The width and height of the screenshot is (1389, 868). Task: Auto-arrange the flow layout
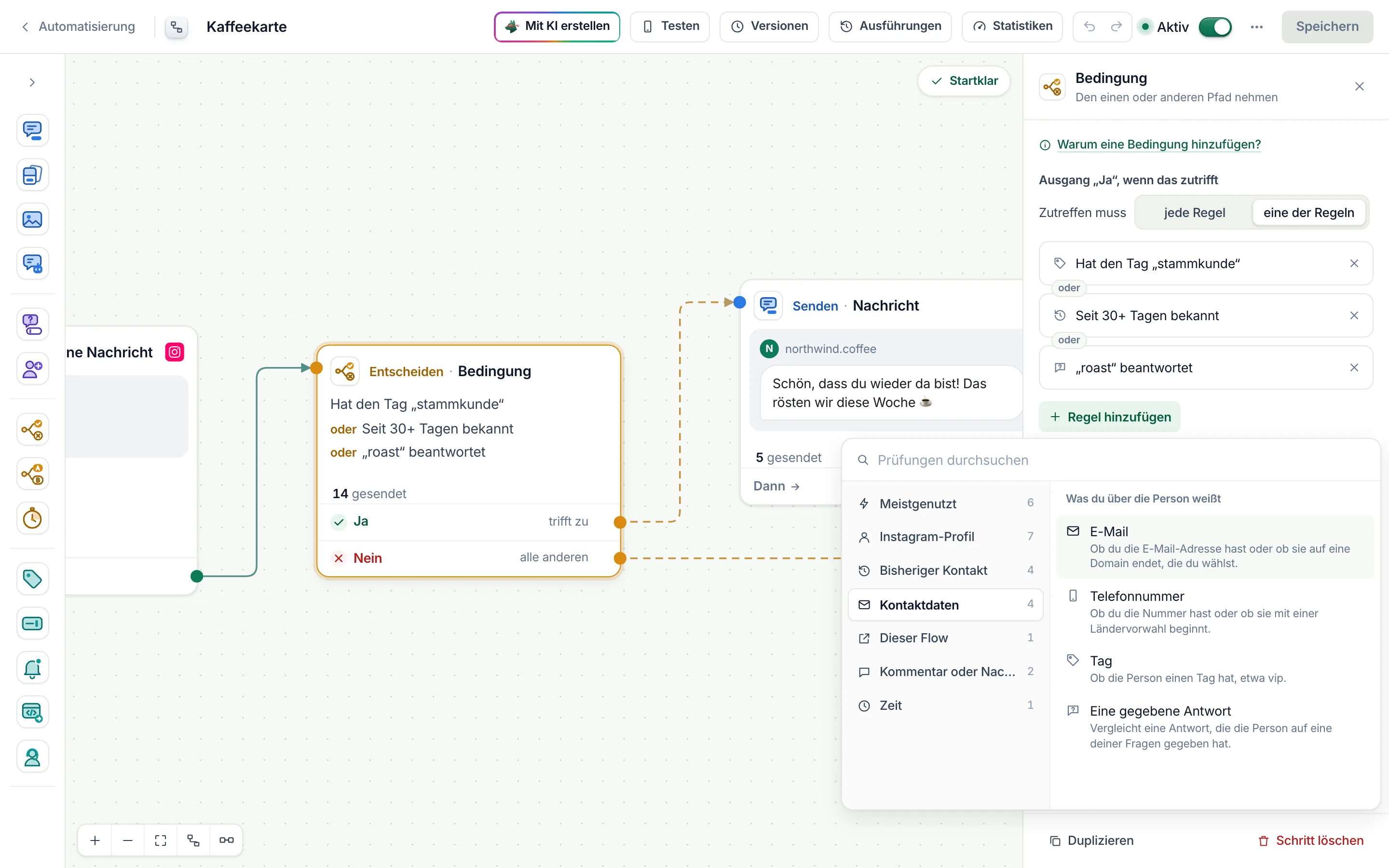coord(193,841)
